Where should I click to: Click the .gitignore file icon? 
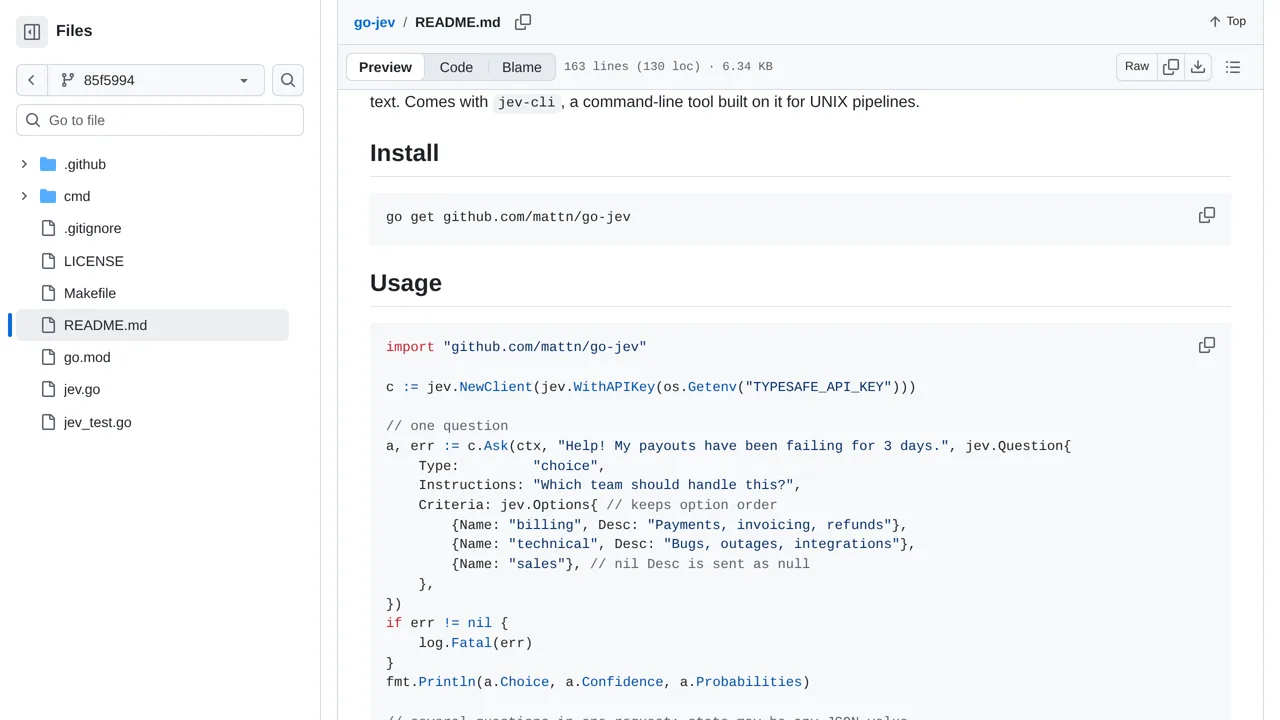[48, 228]
